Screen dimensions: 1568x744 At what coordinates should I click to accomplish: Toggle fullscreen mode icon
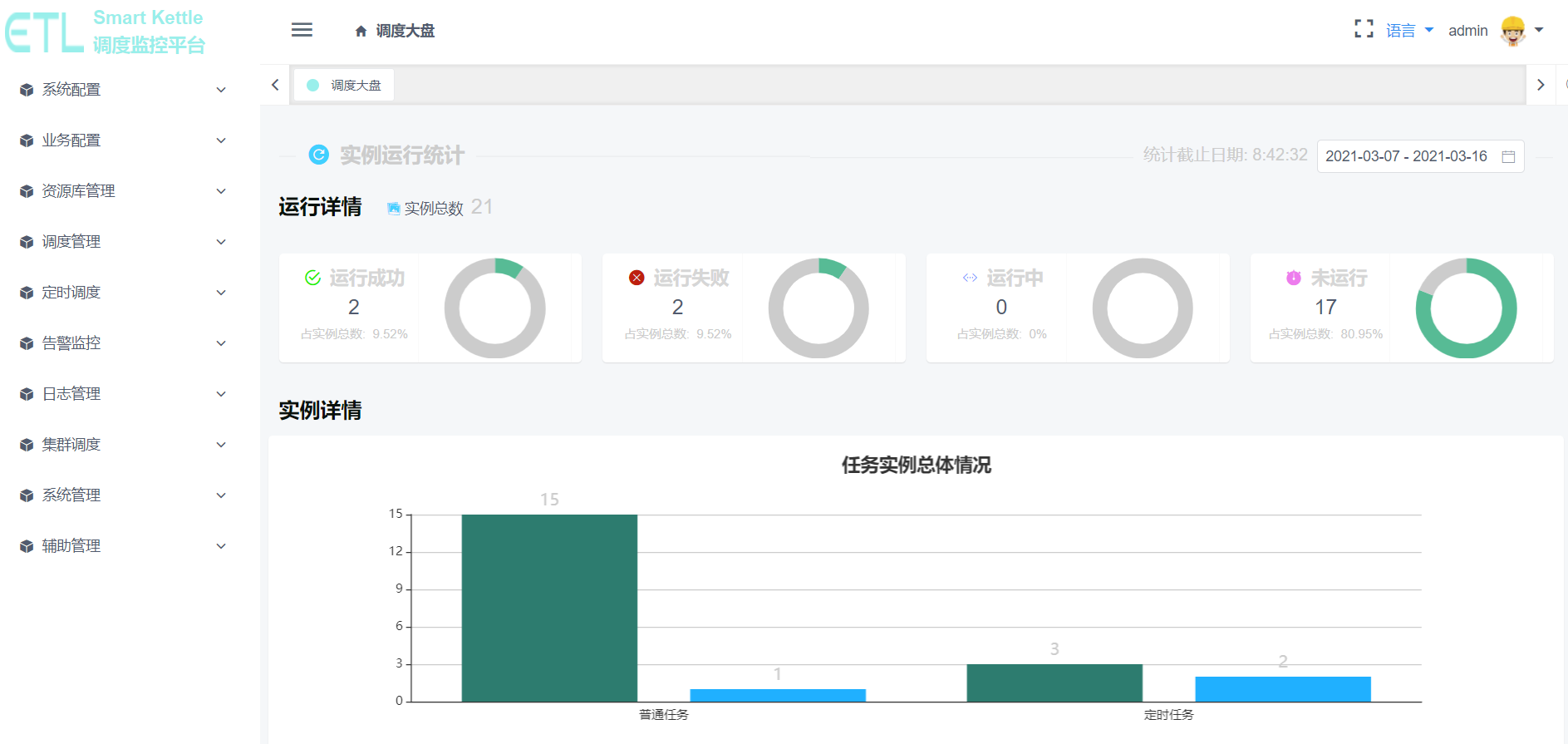pos(1364,29)
